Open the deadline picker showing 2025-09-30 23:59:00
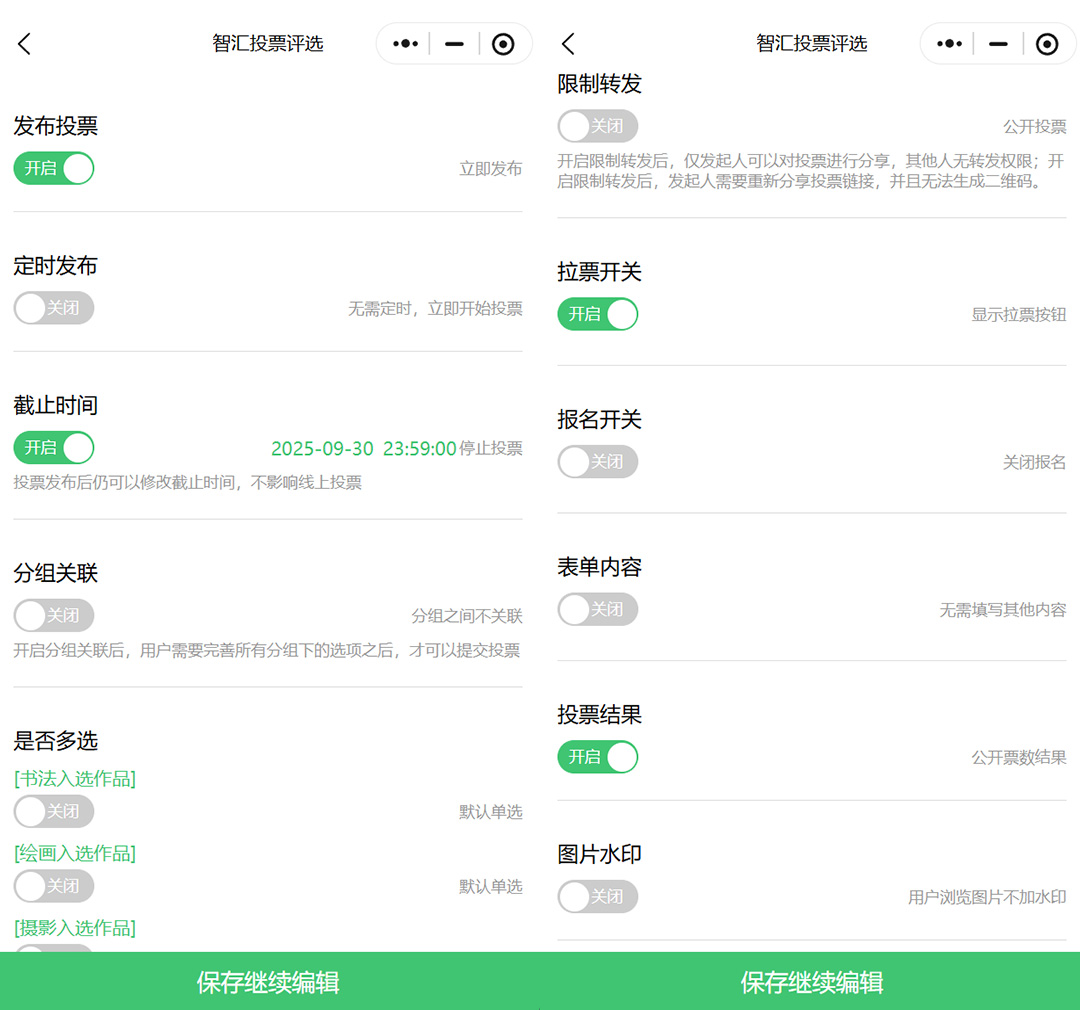This screenshot has width=1080, height=1010. click(364, 448)
